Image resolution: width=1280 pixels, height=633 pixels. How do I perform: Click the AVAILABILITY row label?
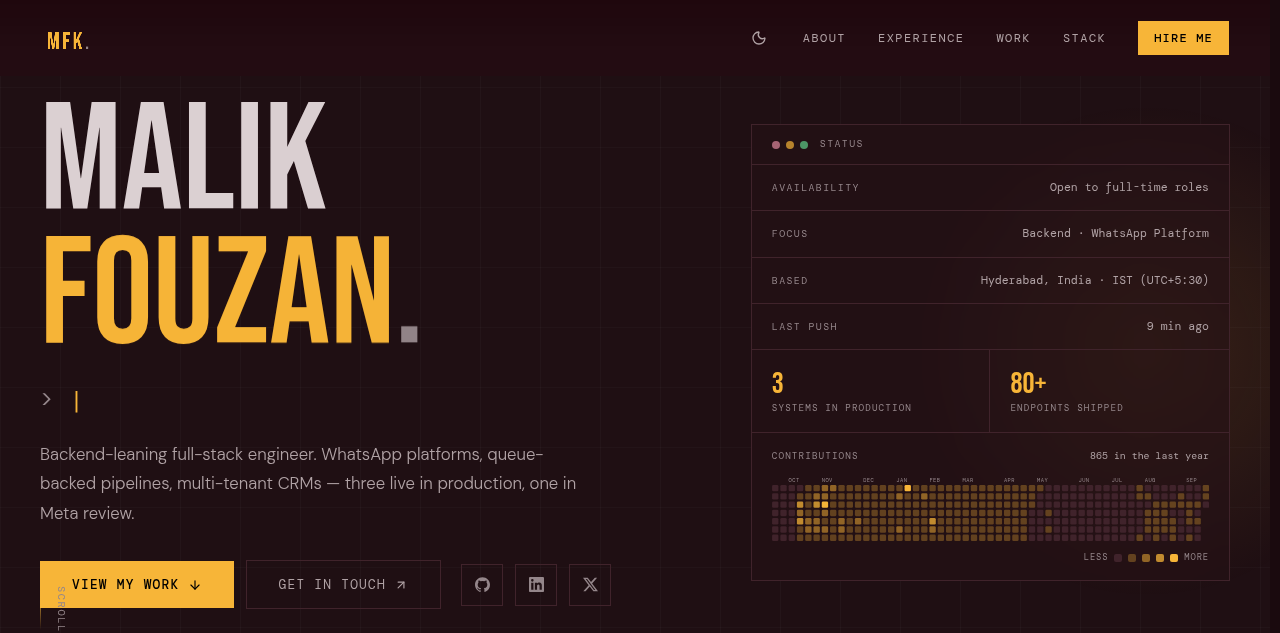[815, 188]
